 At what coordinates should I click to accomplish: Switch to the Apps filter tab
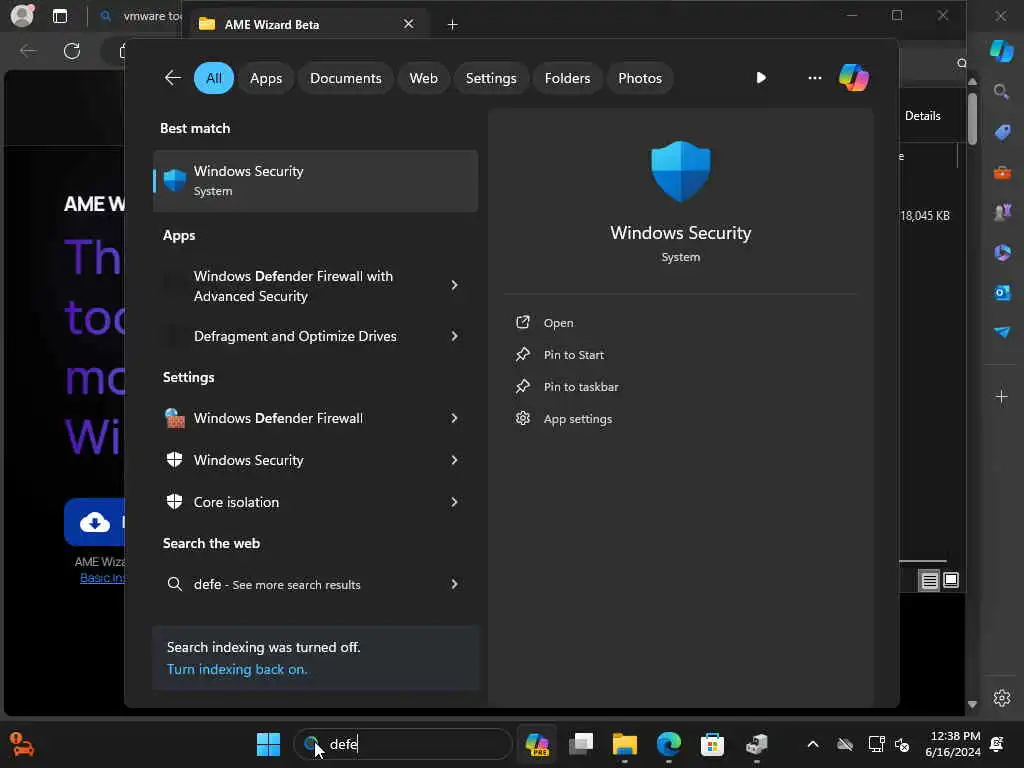[x=266, y=78]
